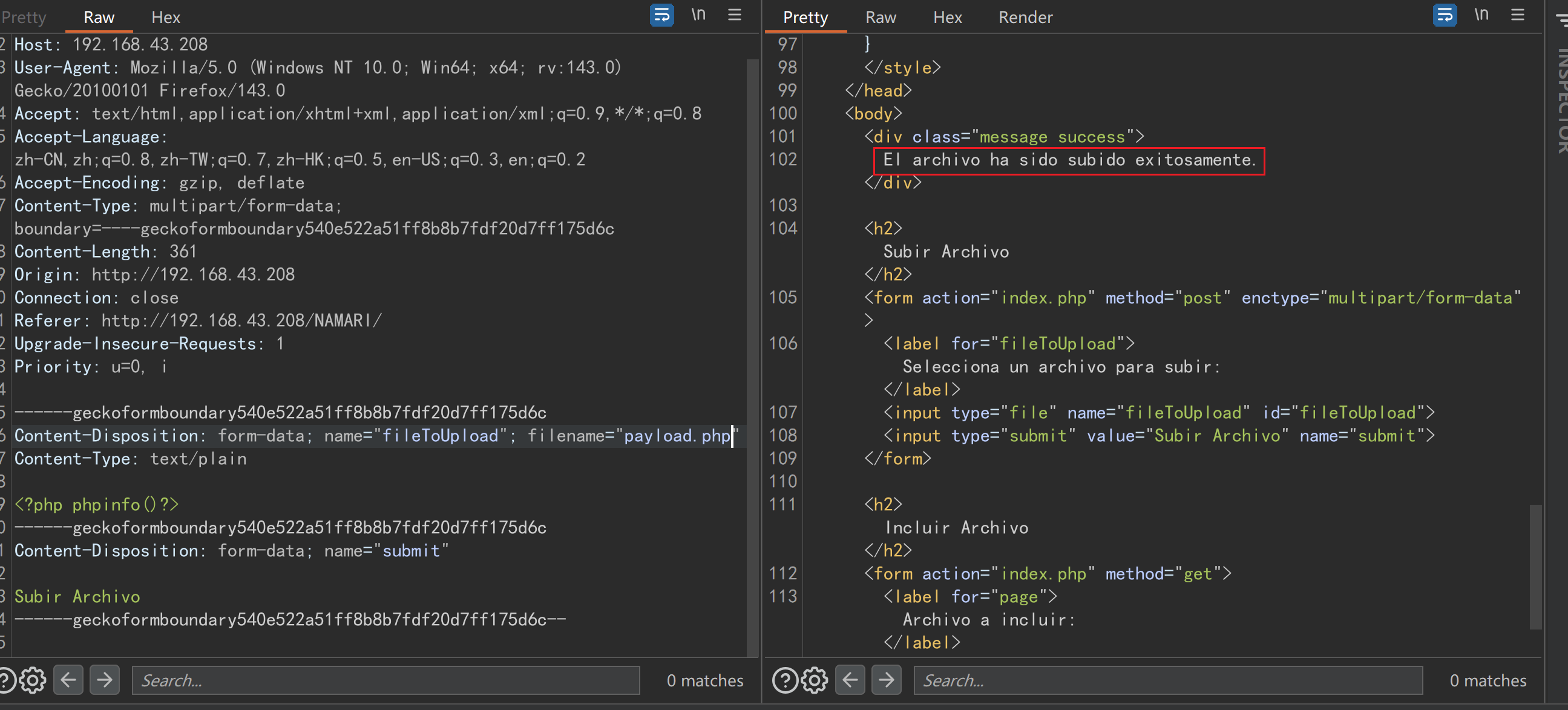Open response panel hamburger options menu

point(1518,15)
